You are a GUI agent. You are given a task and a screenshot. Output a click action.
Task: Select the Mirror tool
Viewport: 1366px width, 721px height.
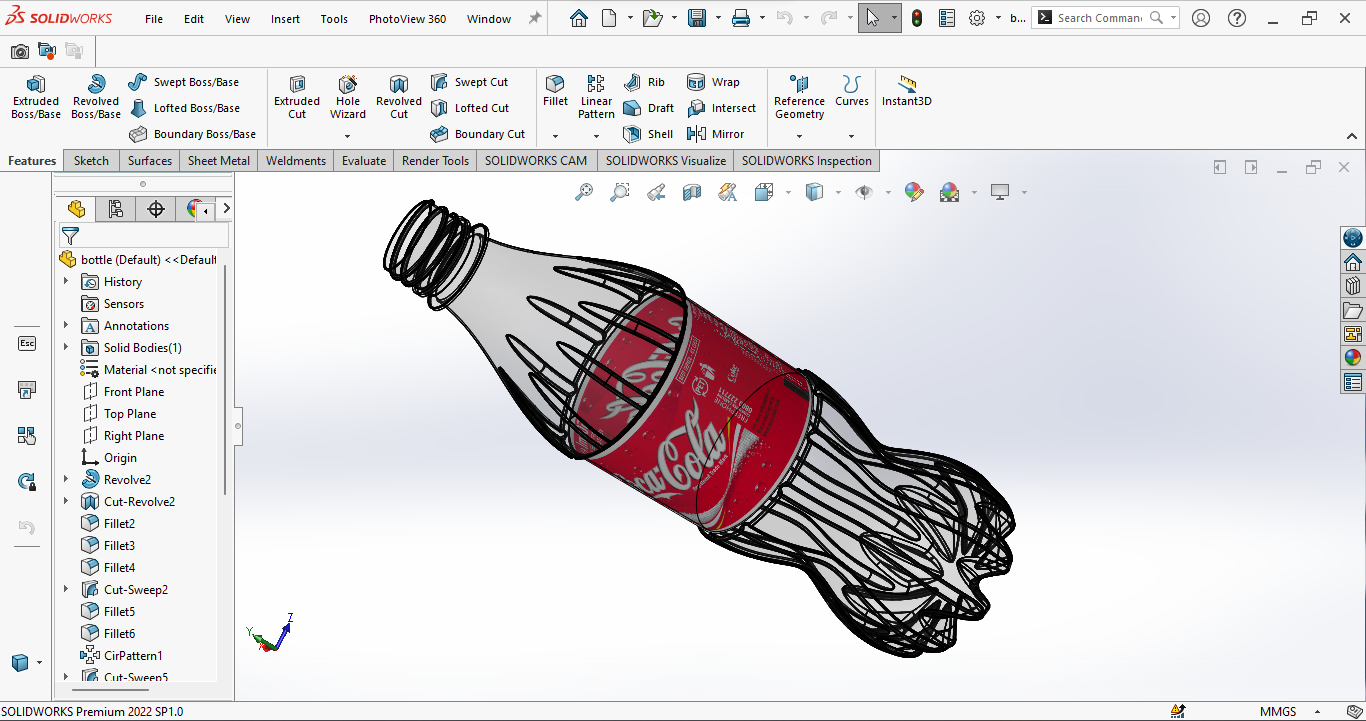(x=715, y=134)
